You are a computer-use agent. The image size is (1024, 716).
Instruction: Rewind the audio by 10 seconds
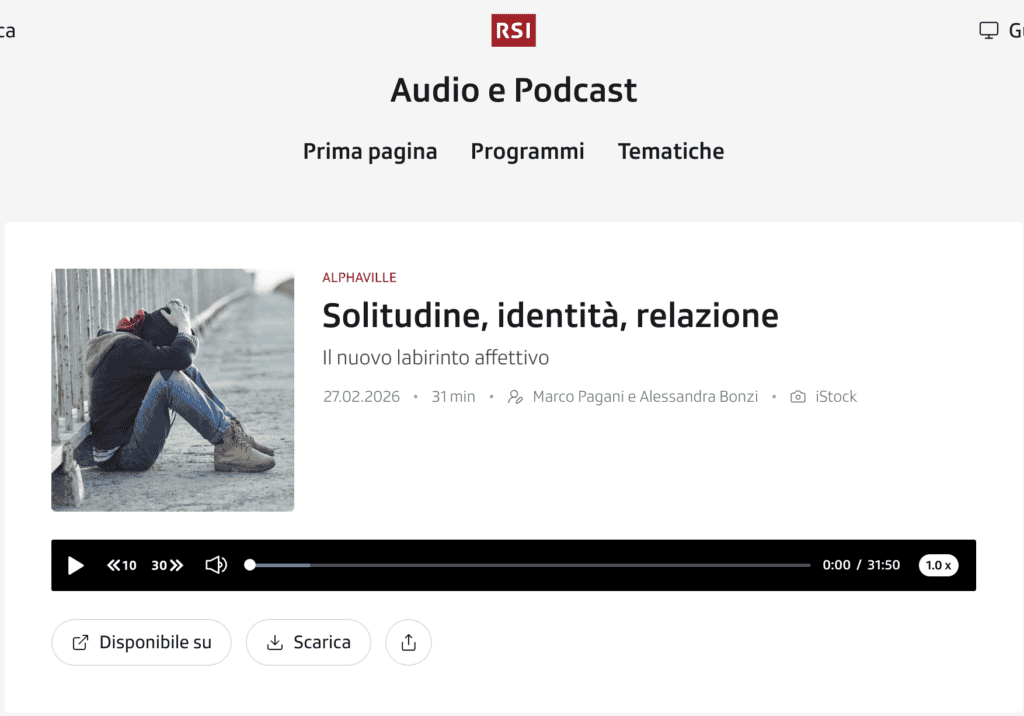[x=122, y=566]
